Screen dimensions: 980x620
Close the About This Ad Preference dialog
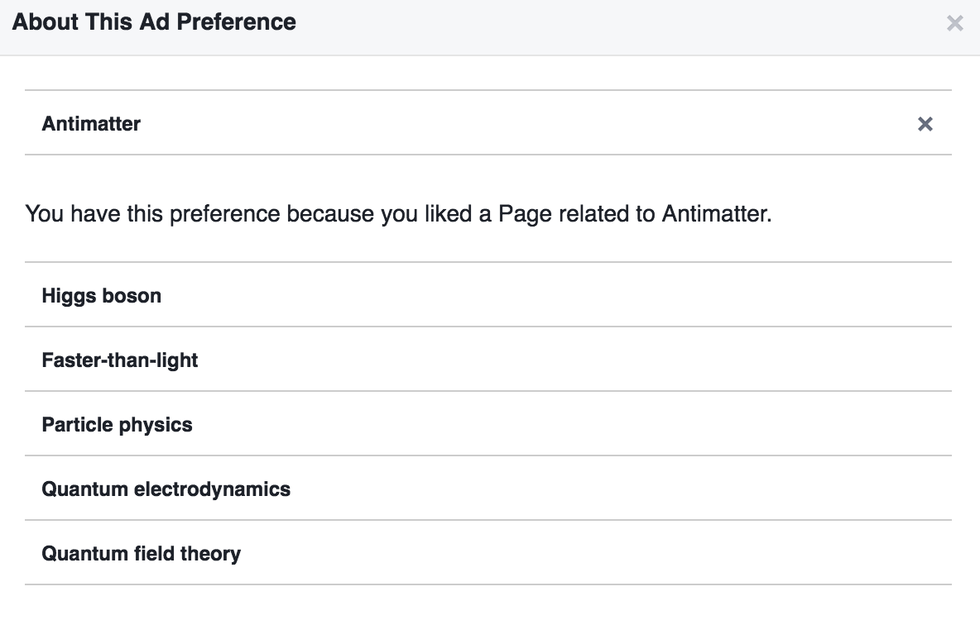click(x=954, y=24)
